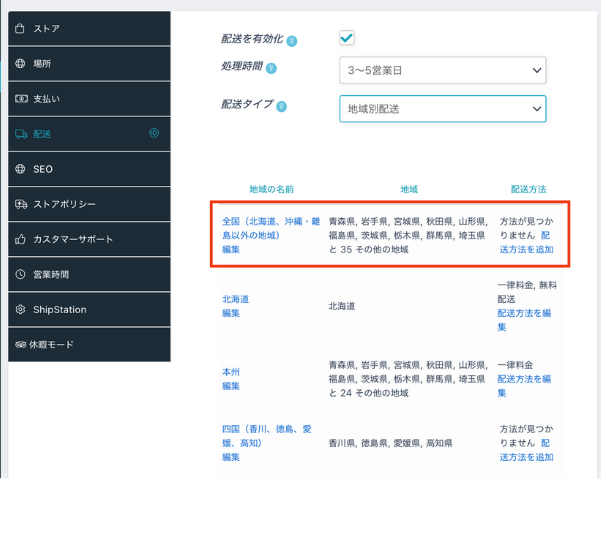Image resolution: width=606 pixels, height=536 pixels.
Task: Click the store bag icon in sidebar
Action: pyautogui.click(x=20, y=29)
